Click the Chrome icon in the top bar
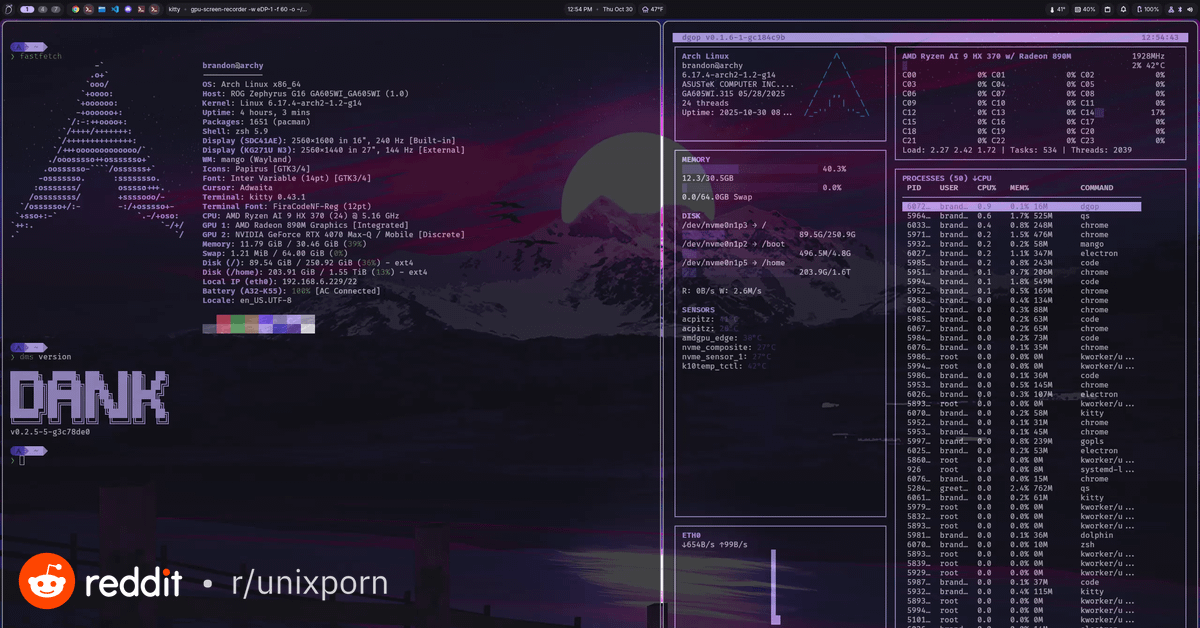 coord(77,9)
